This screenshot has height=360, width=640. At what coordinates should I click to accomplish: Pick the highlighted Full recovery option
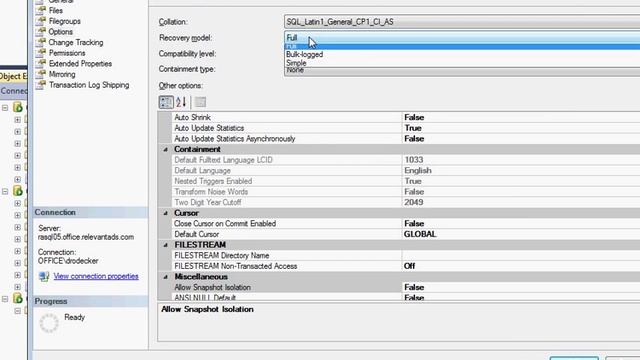[462, 47]
